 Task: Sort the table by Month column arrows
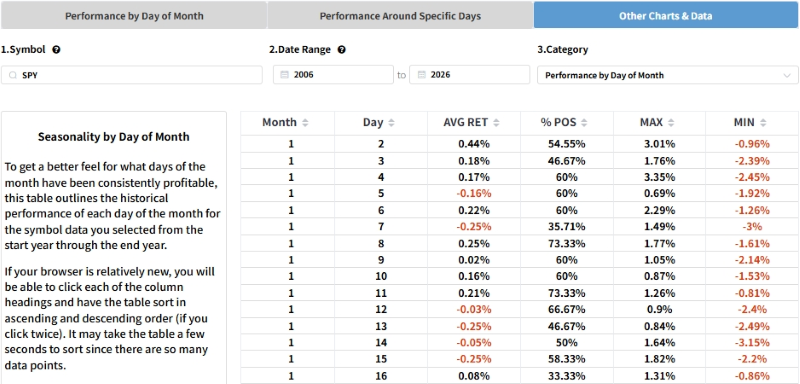(x=305, y=122)
